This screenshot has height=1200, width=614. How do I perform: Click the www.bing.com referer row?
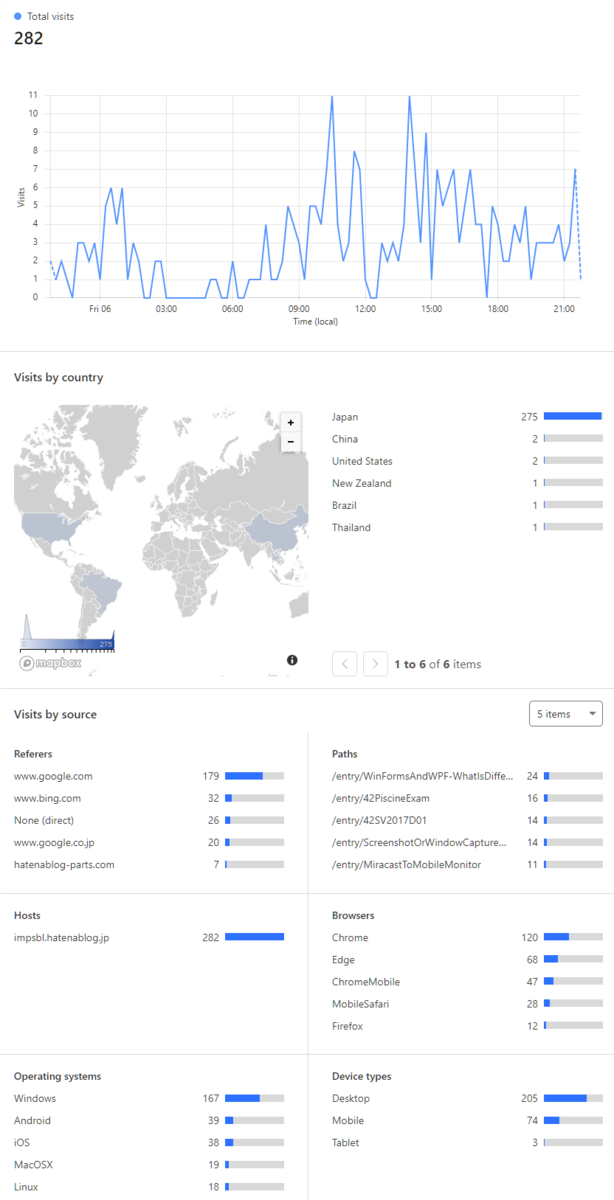coord(149,798)
